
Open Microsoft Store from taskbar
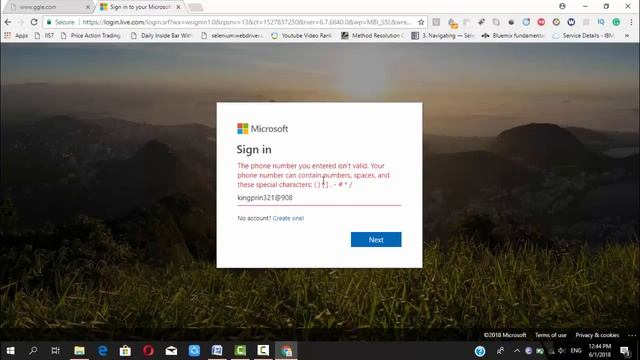coord(125,351)
